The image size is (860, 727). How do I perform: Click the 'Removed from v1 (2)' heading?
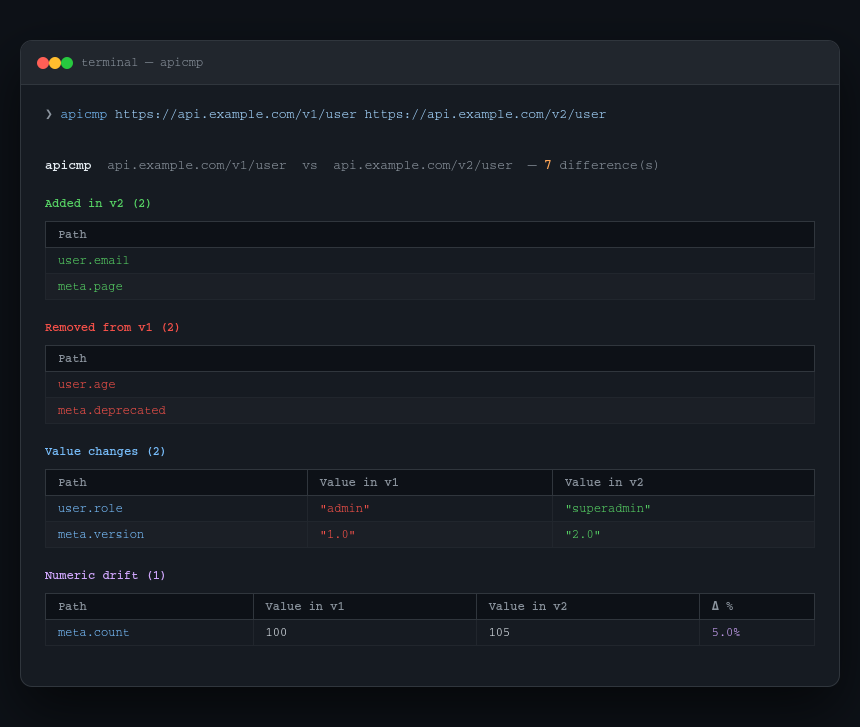112,327
